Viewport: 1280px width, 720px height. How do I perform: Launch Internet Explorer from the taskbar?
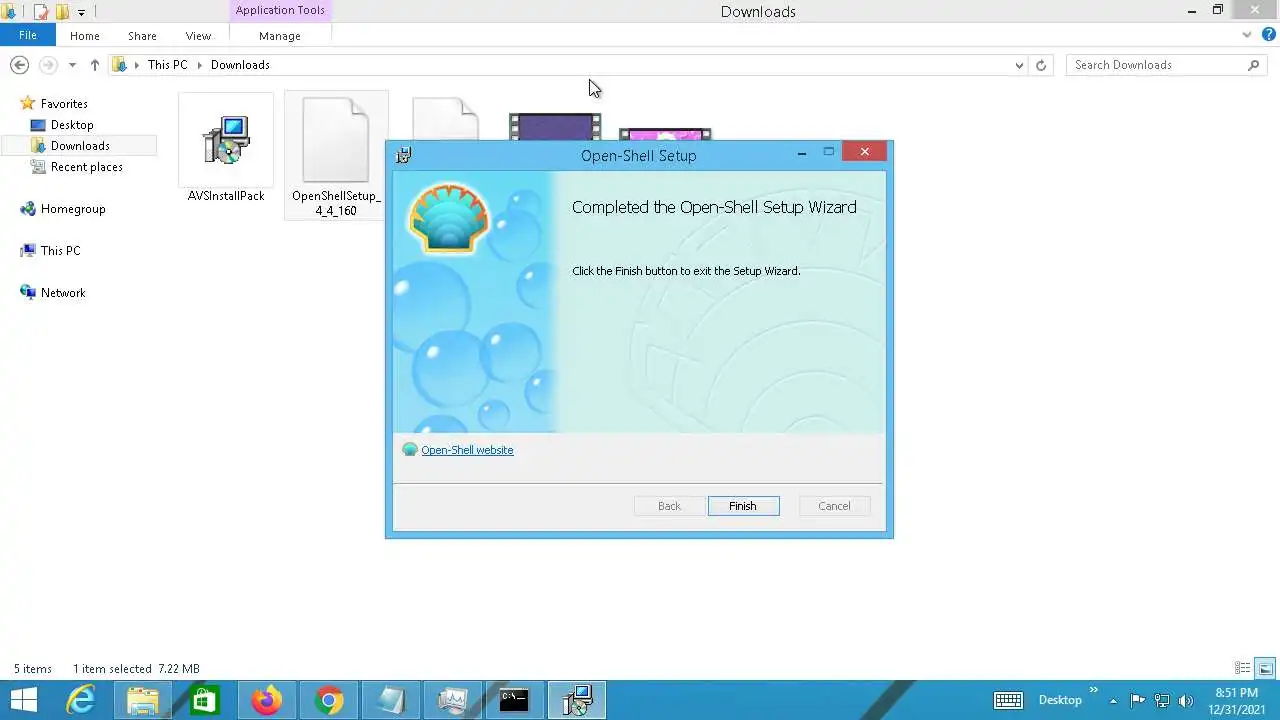[x=80, y=700]
